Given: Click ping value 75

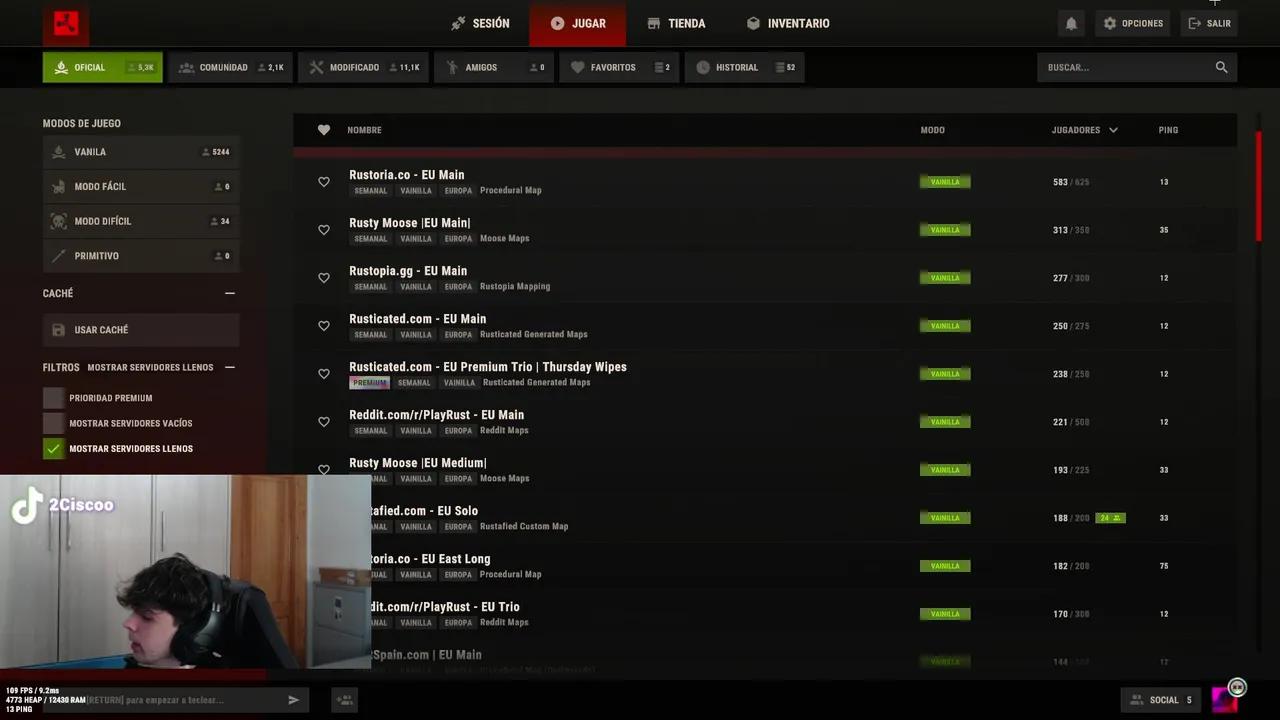Looking at the screenshot, I should (1164, 566).
